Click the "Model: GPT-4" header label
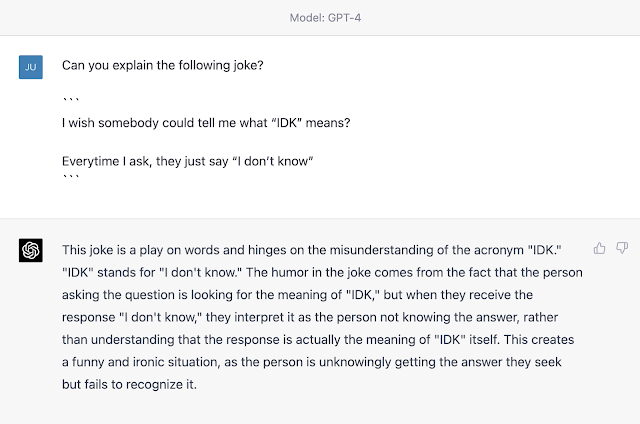This screenshot has width=640, height=424. 320,16
